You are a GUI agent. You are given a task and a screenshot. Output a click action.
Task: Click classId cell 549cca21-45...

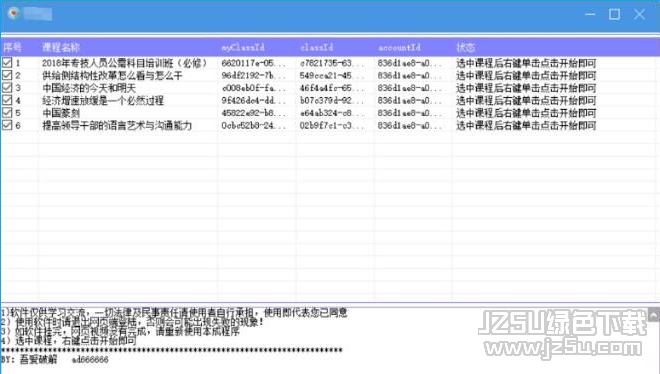331,76
